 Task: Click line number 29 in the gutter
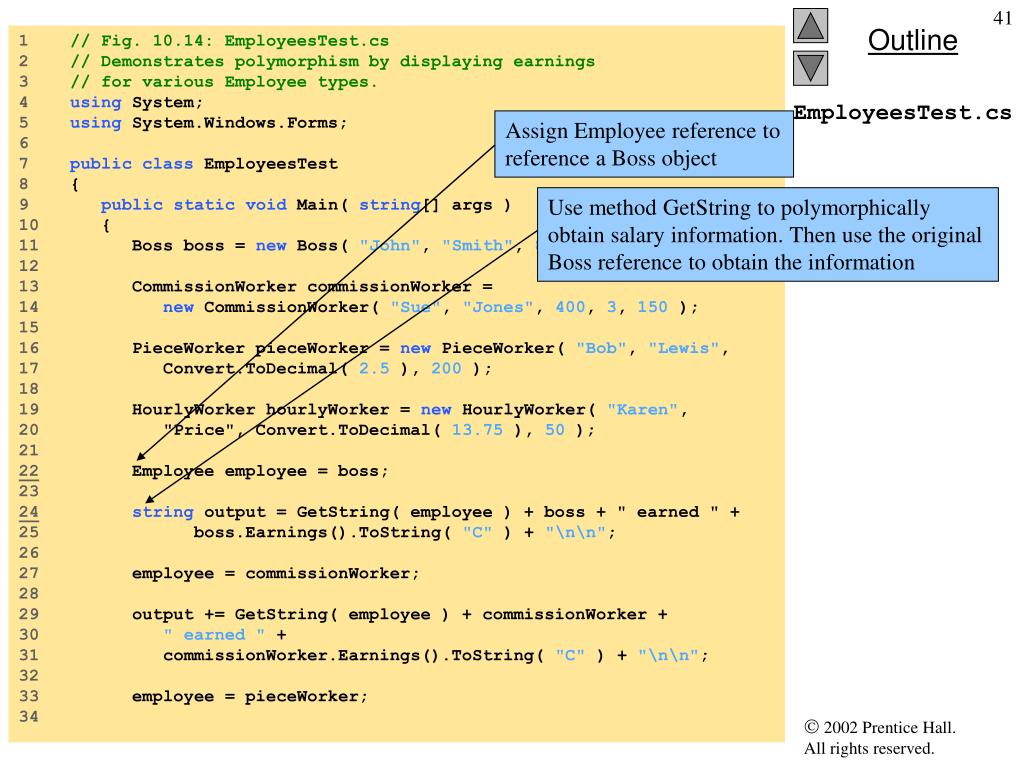coord(29,615)
